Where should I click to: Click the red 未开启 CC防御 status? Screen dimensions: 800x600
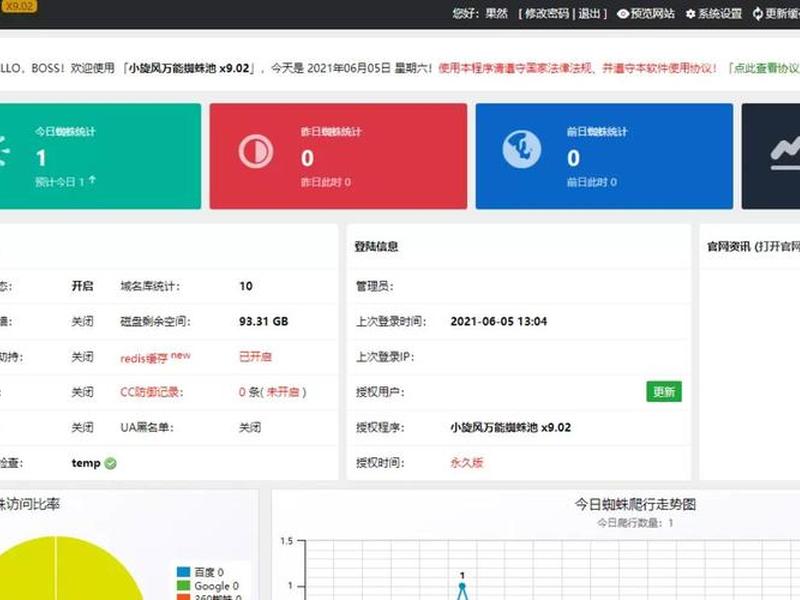283,392
